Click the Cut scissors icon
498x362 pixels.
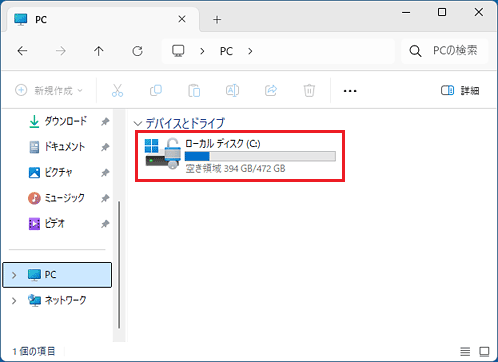click(117, 90)
